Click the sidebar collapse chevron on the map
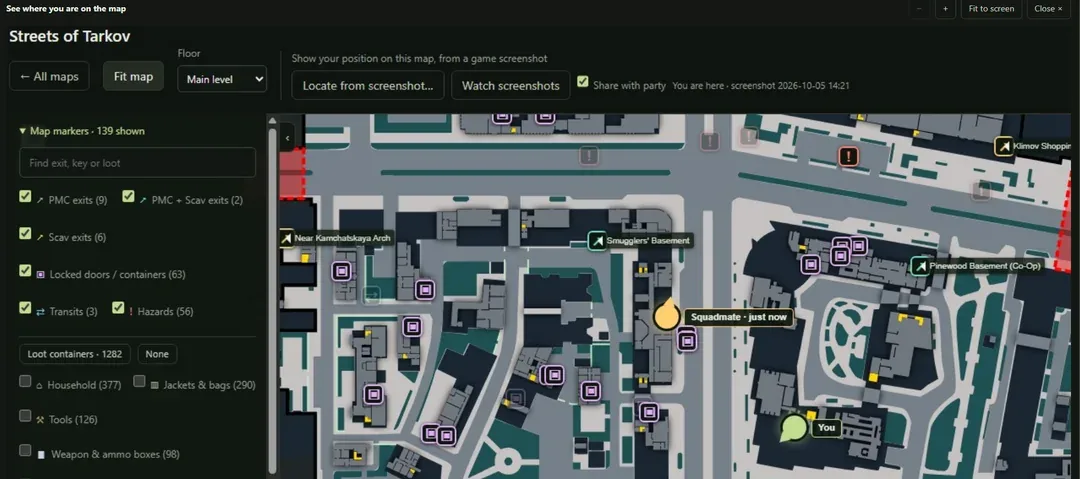The height and width of the screenshot is (479, 1080). click(x=287, y=137)
